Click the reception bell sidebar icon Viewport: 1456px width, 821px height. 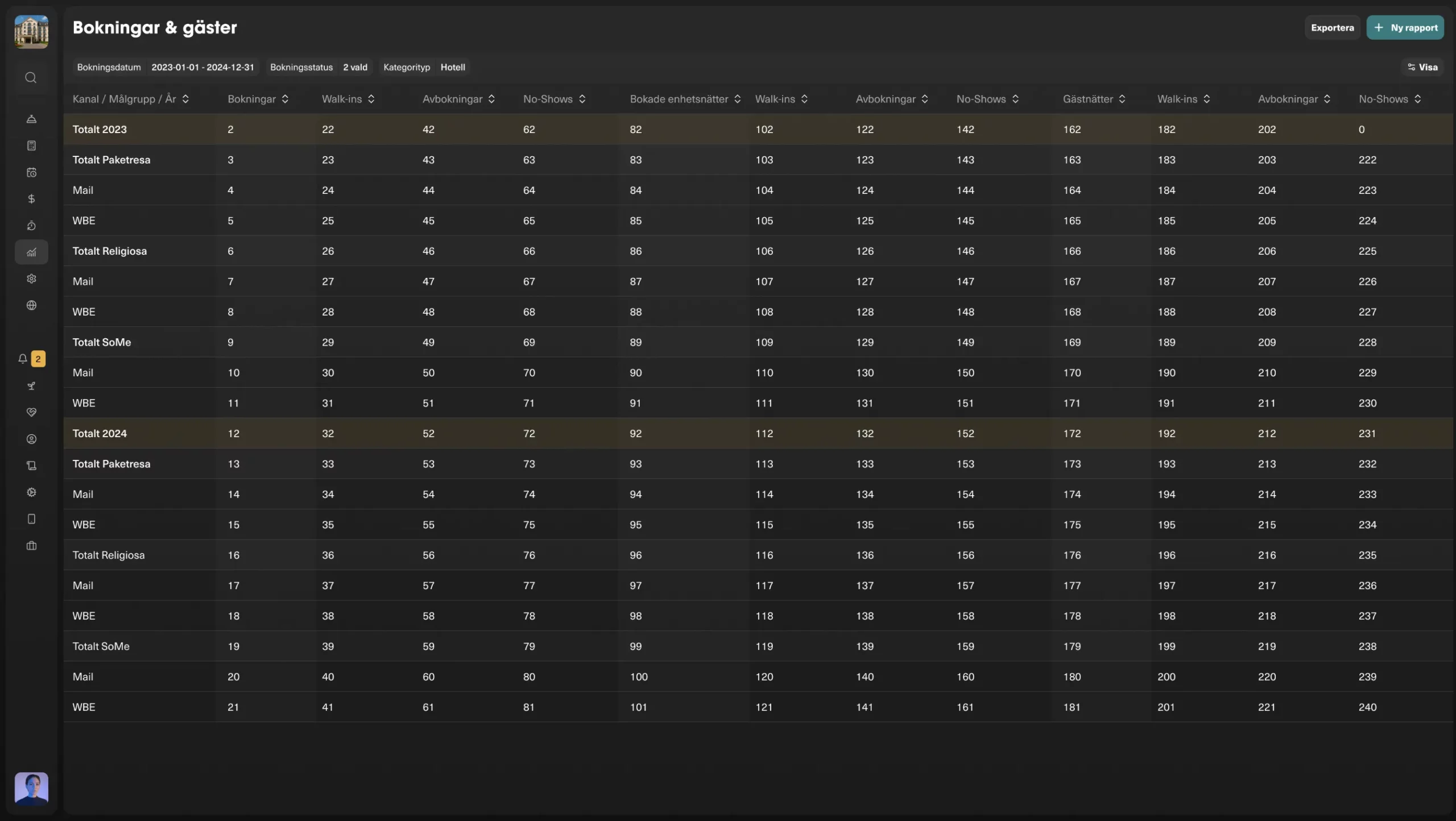tap(31, 119)
